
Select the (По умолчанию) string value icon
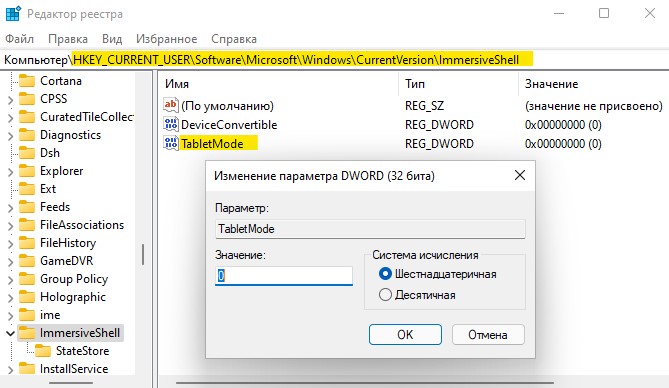[171, 105]
